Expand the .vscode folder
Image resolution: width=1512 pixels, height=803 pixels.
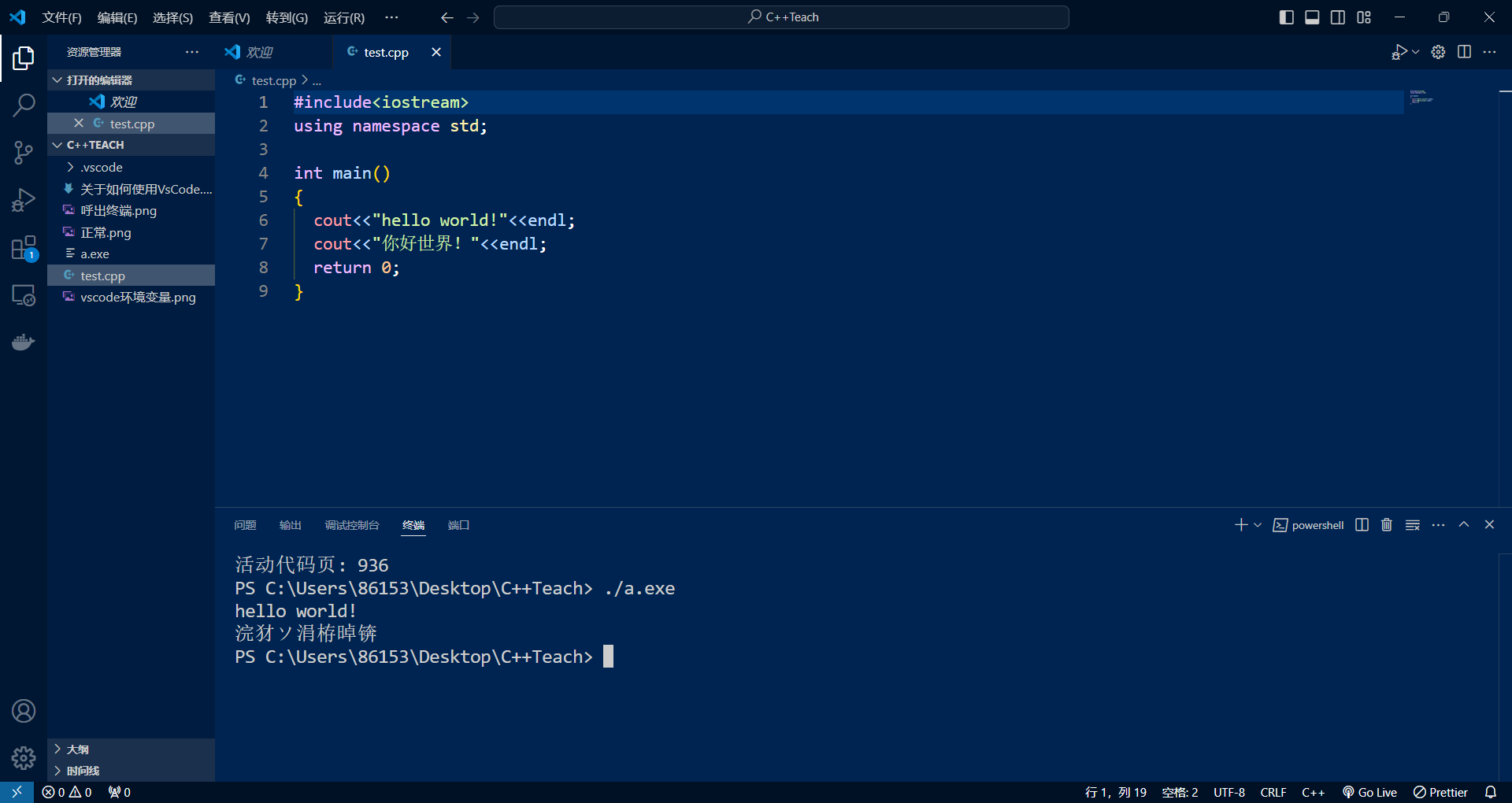(101, 167)
